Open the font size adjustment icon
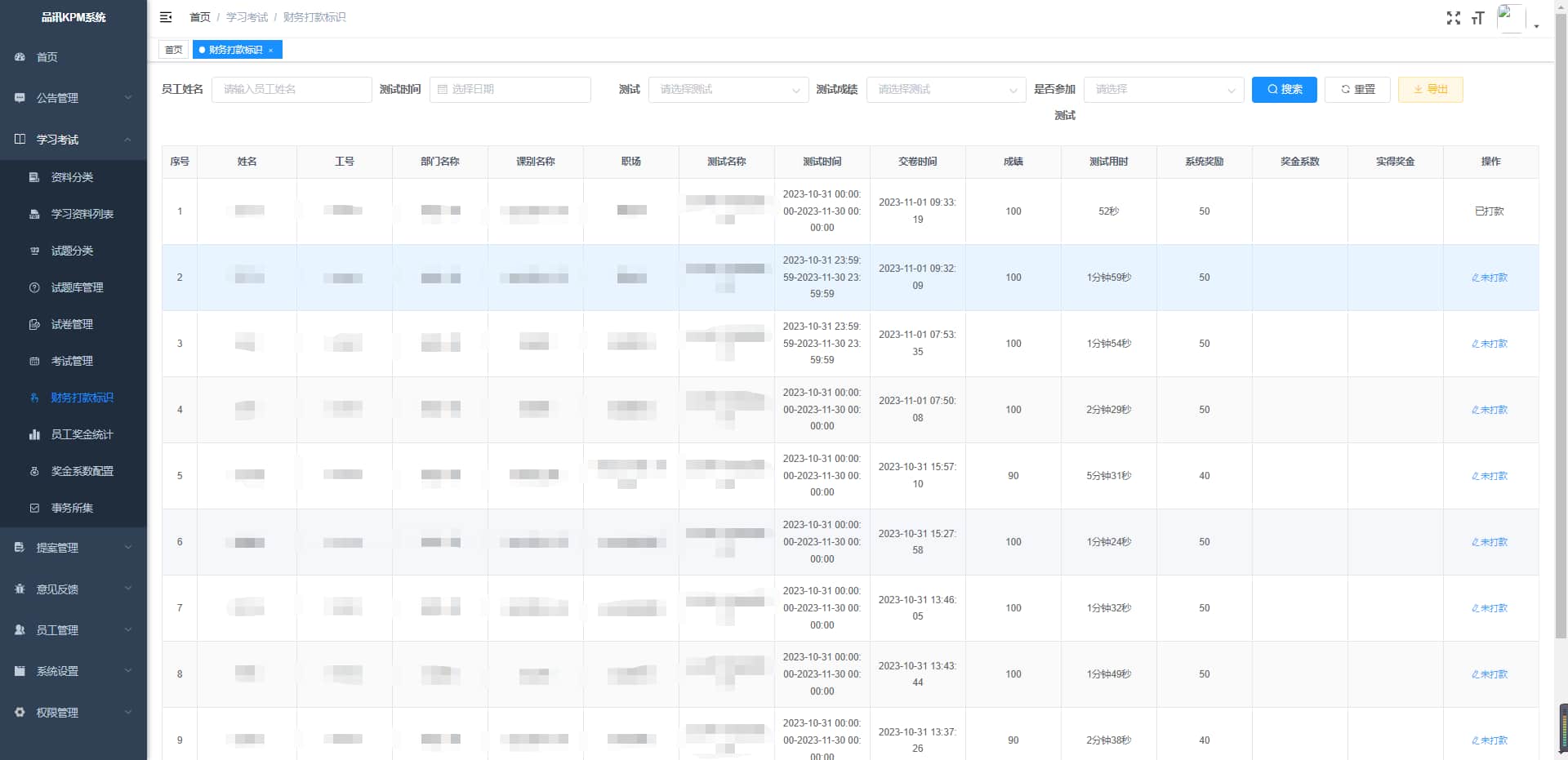The width and height of the screenshot is (1568, 760). click(x=1477, y=18)
